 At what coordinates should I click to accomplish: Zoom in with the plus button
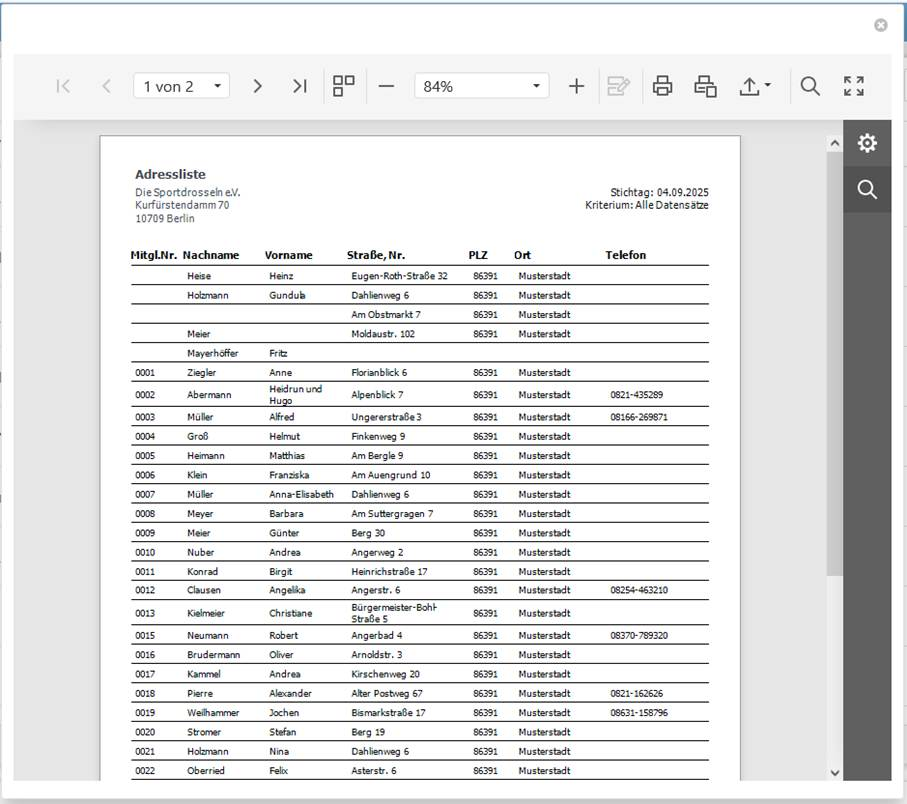(576, 86)
